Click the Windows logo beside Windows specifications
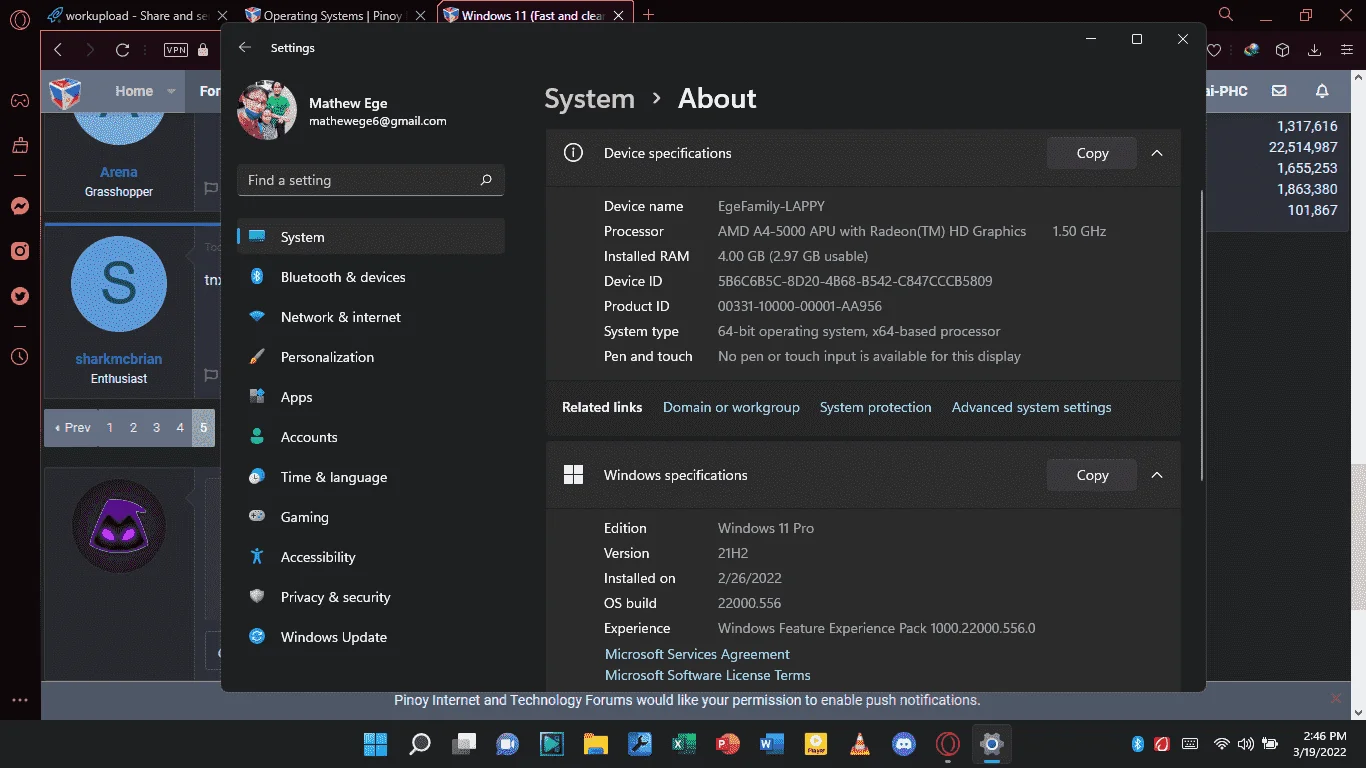1366x768 pixels. click(573, 475)
